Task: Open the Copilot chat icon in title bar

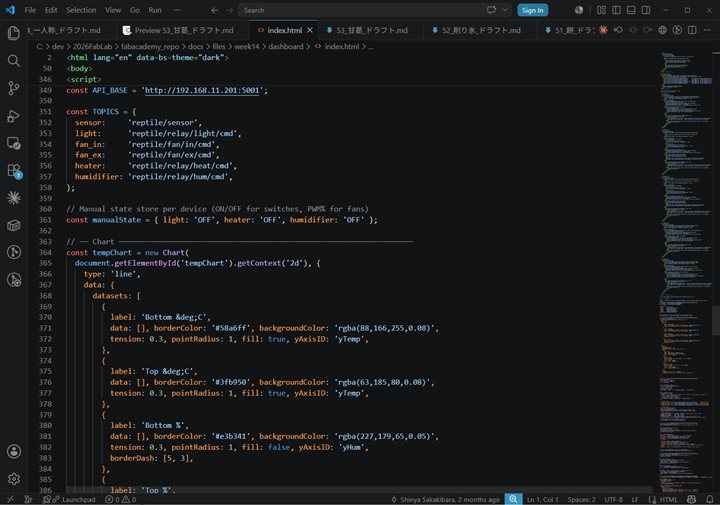Action: [491, 10]
